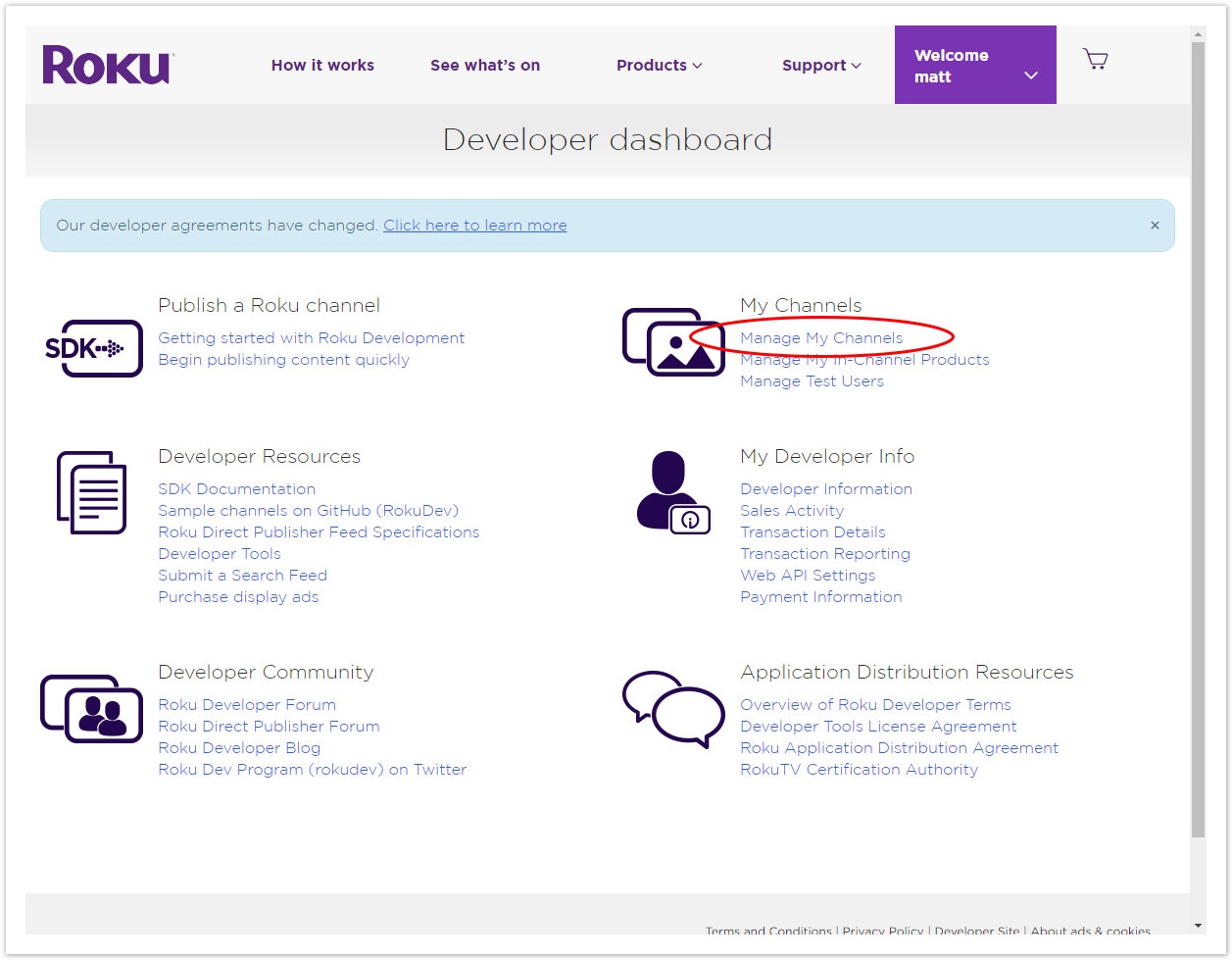Open Getting started with Roku Development
Image resolution: width=1232 pixels, height=960 pixels.
(312, 338)
